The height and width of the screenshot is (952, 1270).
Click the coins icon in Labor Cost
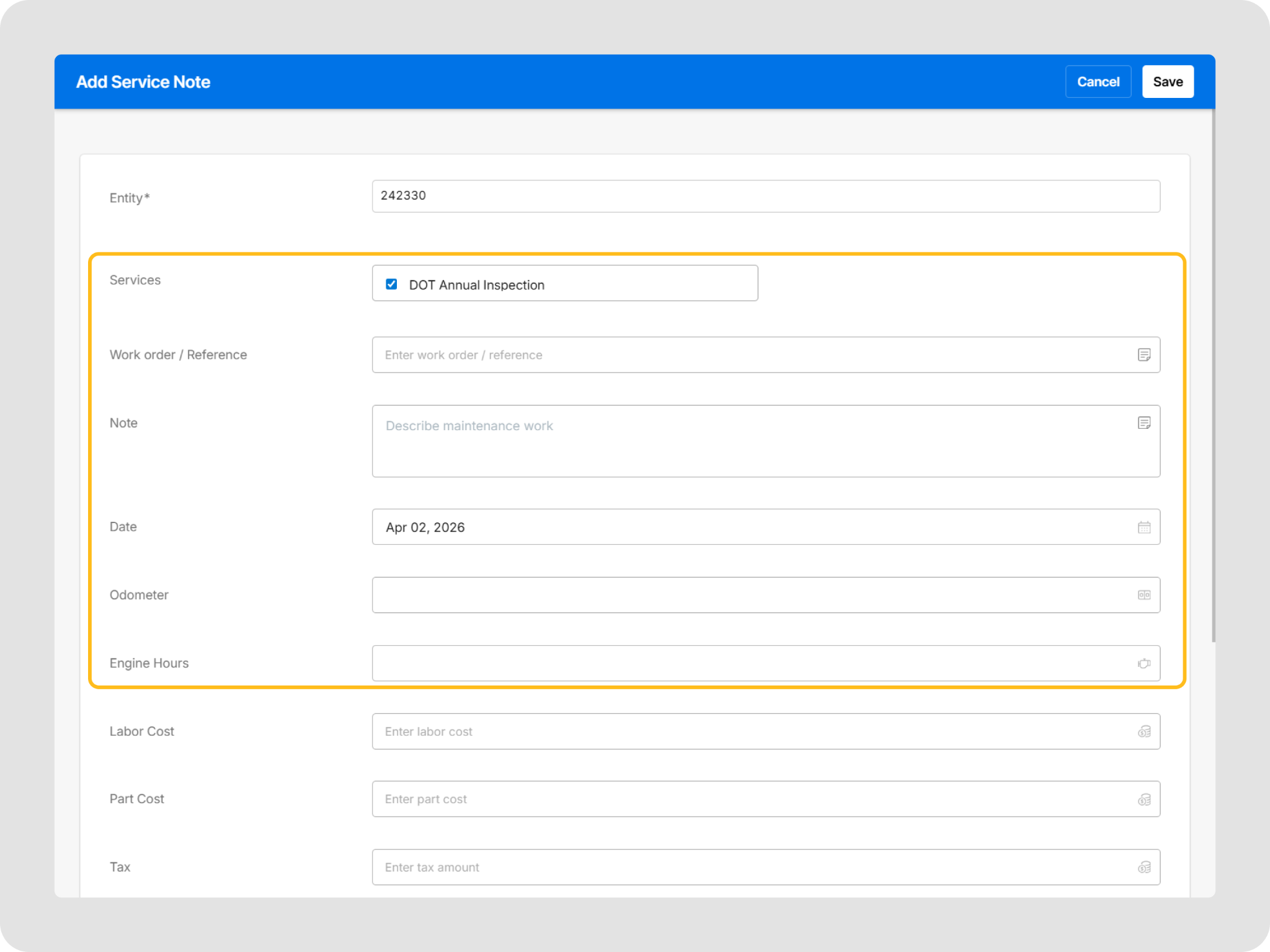[1144, 731]
